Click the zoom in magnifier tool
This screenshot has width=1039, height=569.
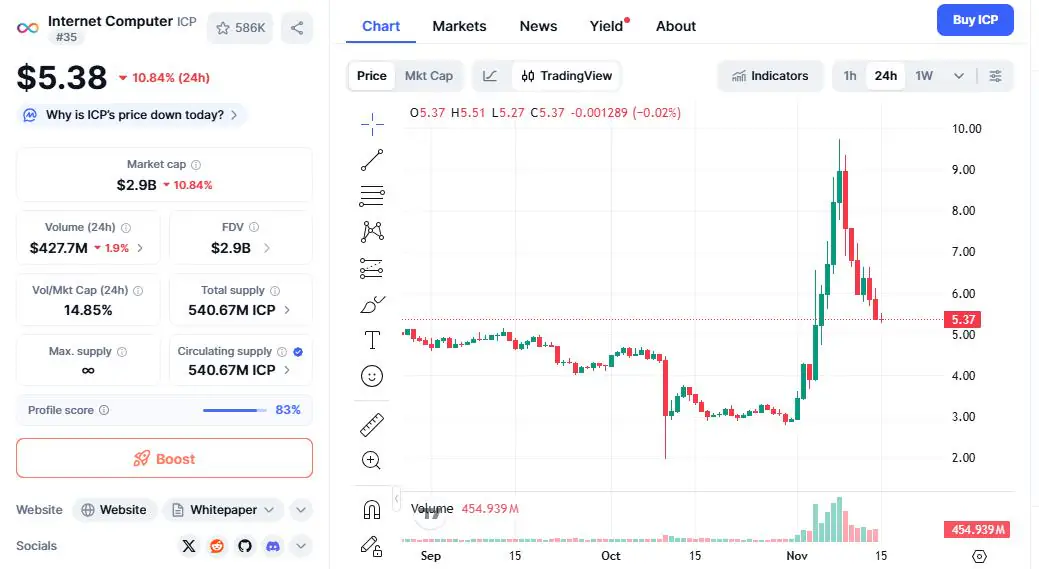pos(372,460)
